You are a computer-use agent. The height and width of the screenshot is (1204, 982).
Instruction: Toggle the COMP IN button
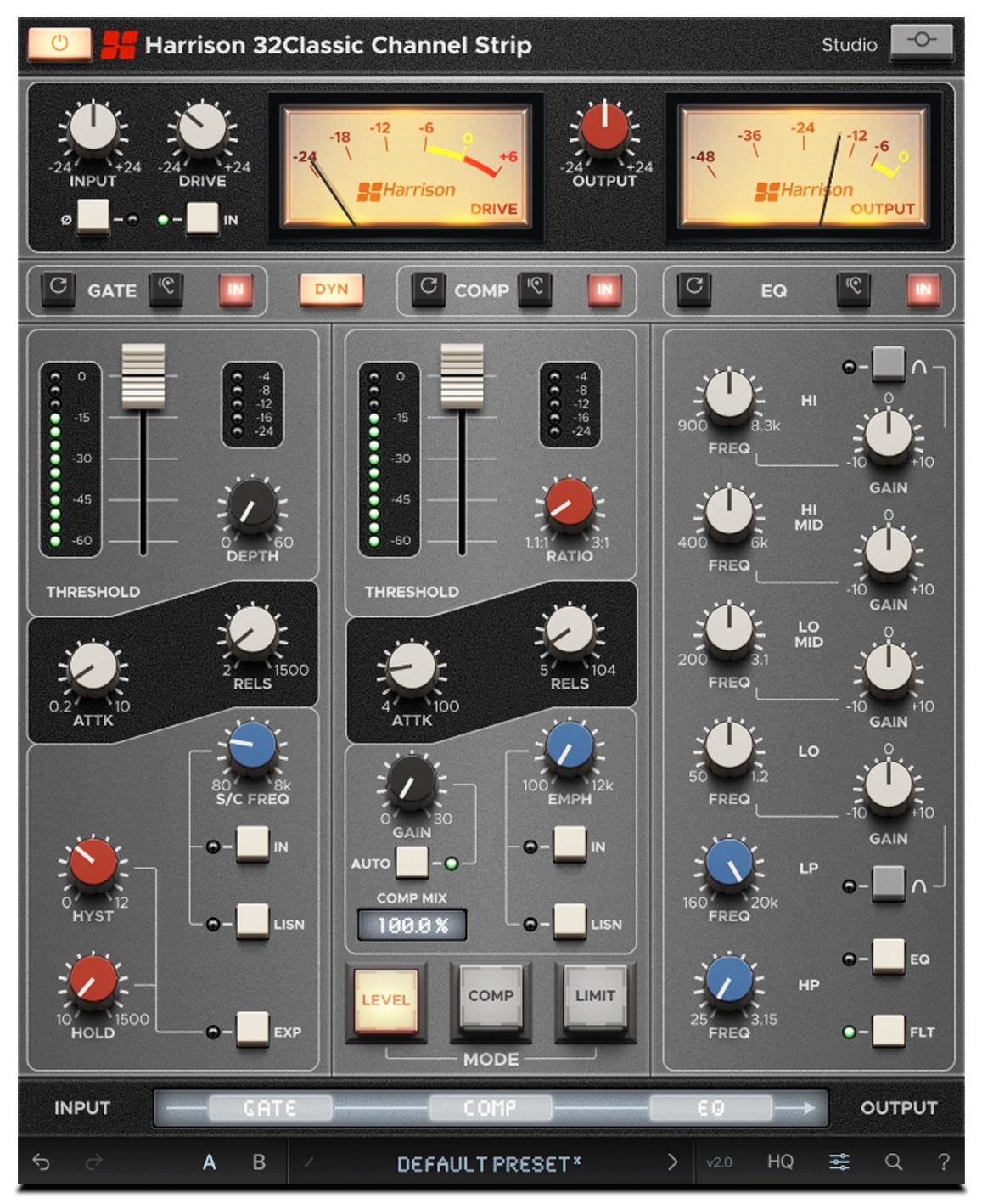click(604, 290)
